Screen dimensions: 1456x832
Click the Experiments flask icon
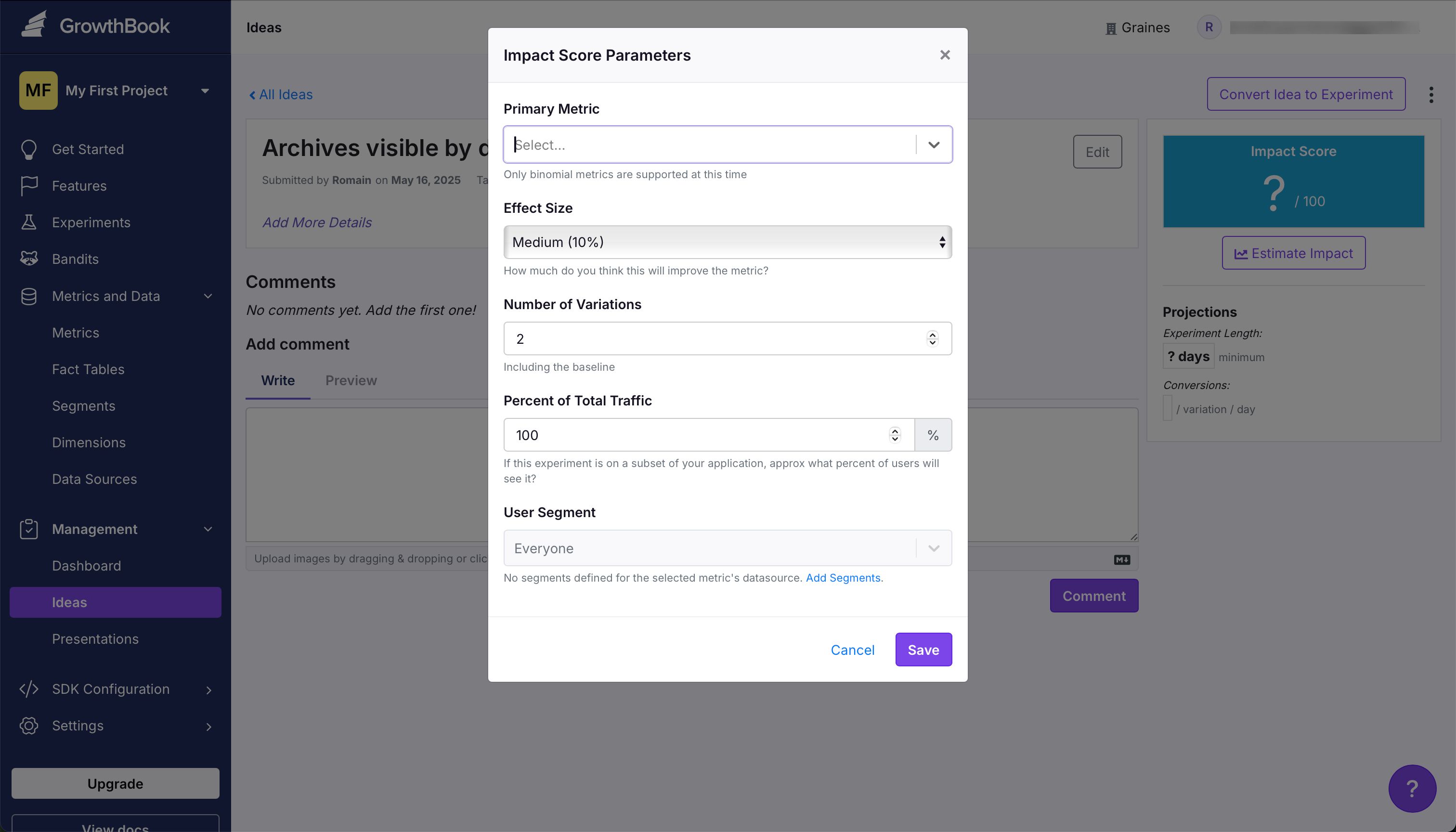(x=28, y=222)
